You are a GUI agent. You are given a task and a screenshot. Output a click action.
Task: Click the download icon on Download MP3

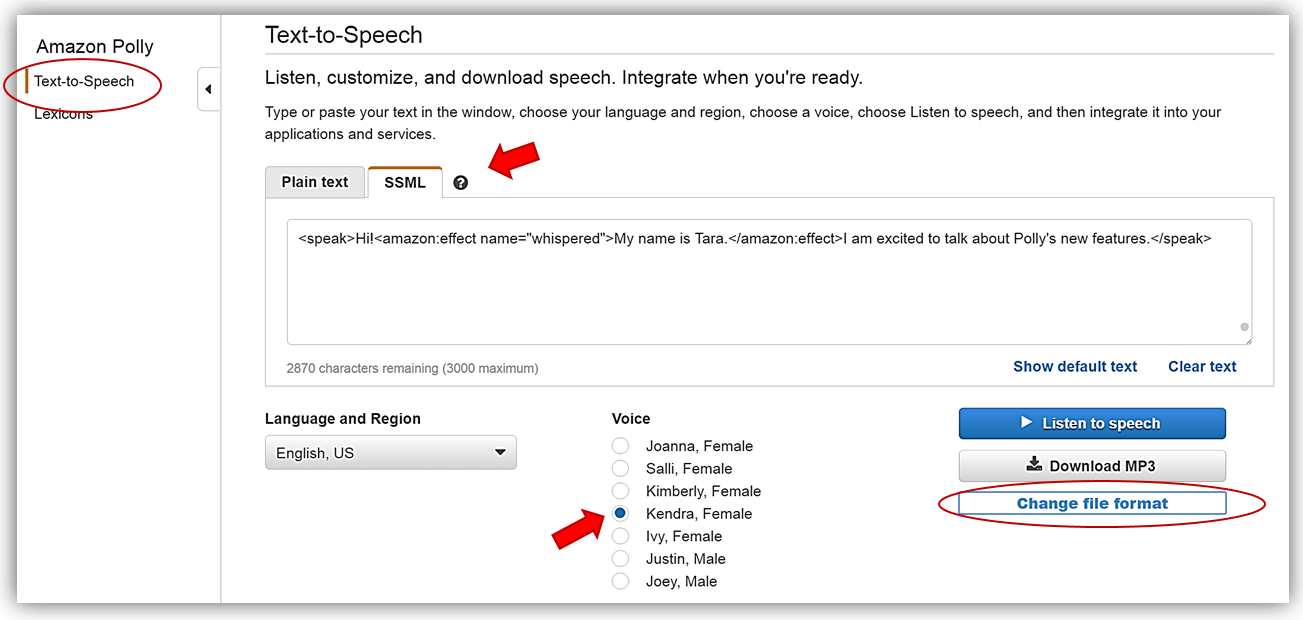pos(1034,465)
